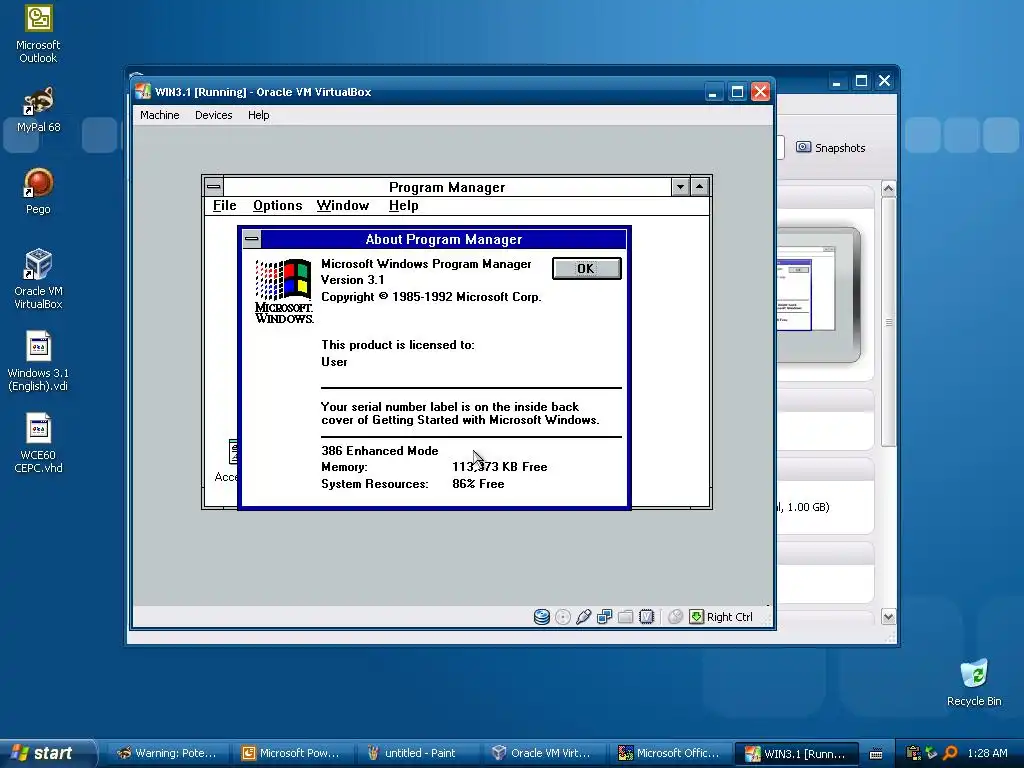Click the About Program Manager title bar
Image resolution: width=1024 pixels, height=768 pixels.
(443, 239)
